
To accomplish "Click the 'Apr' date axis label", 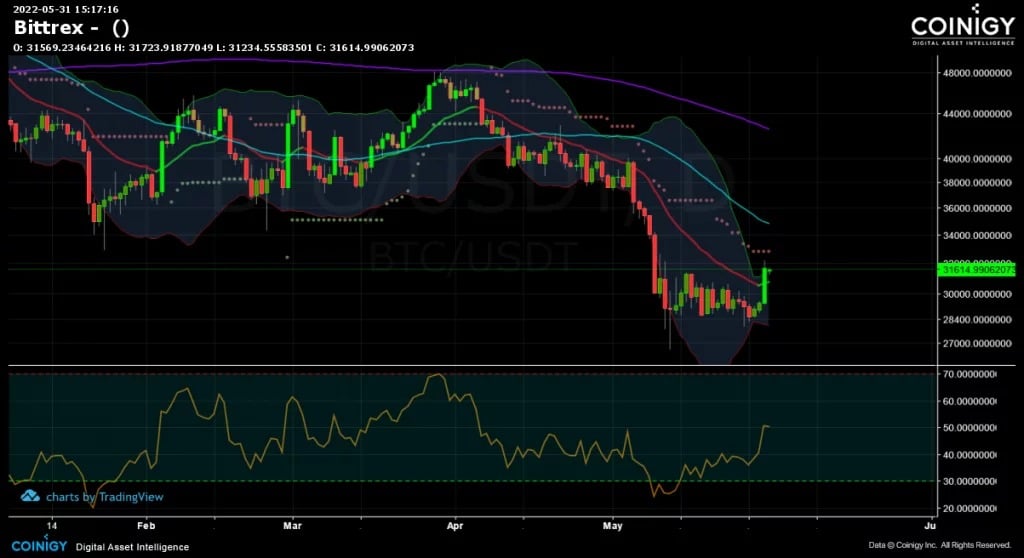I will [x=455, y=525].
